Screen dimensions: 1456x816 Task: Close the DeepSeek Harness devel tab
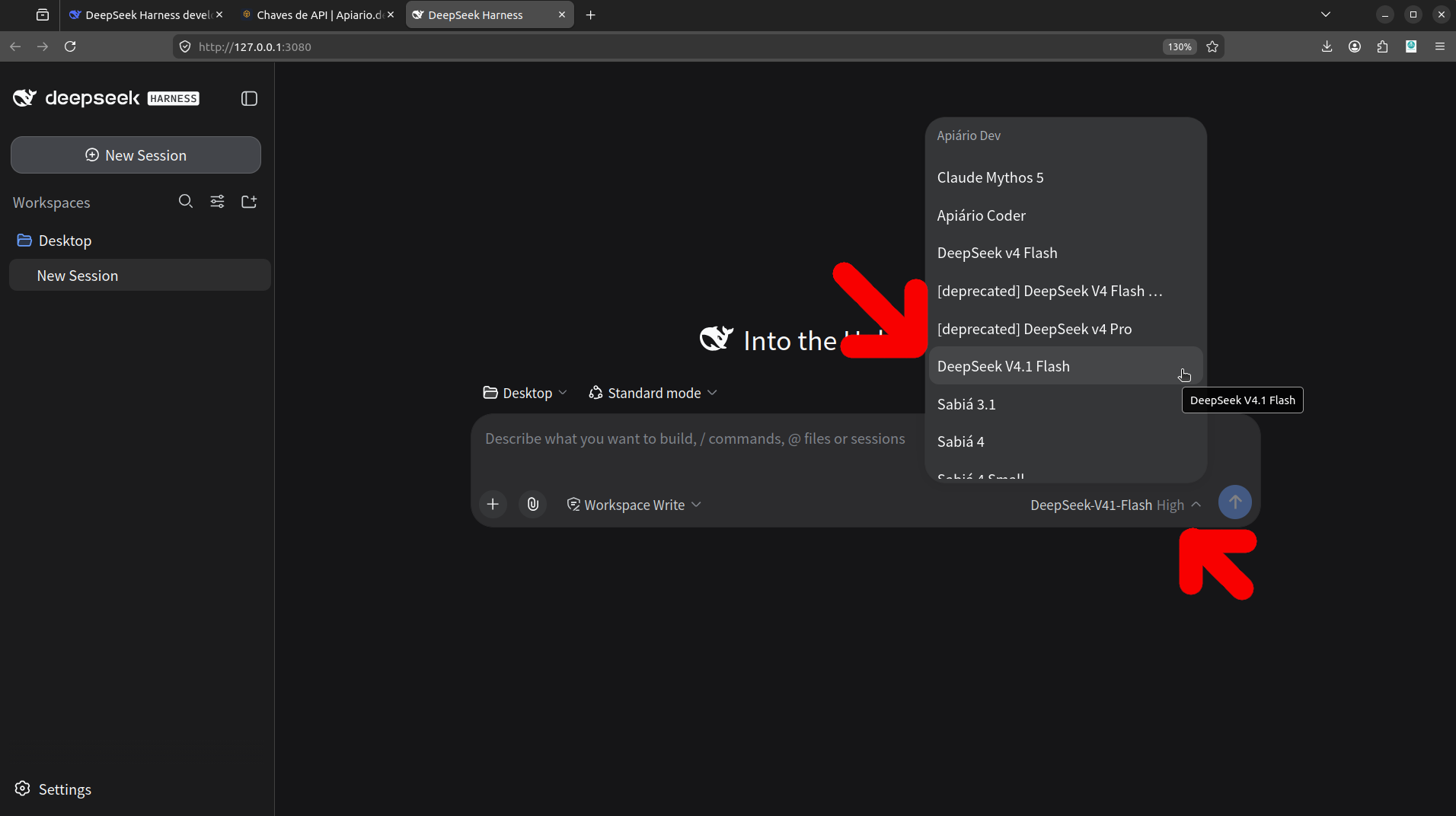coord(219,14)
